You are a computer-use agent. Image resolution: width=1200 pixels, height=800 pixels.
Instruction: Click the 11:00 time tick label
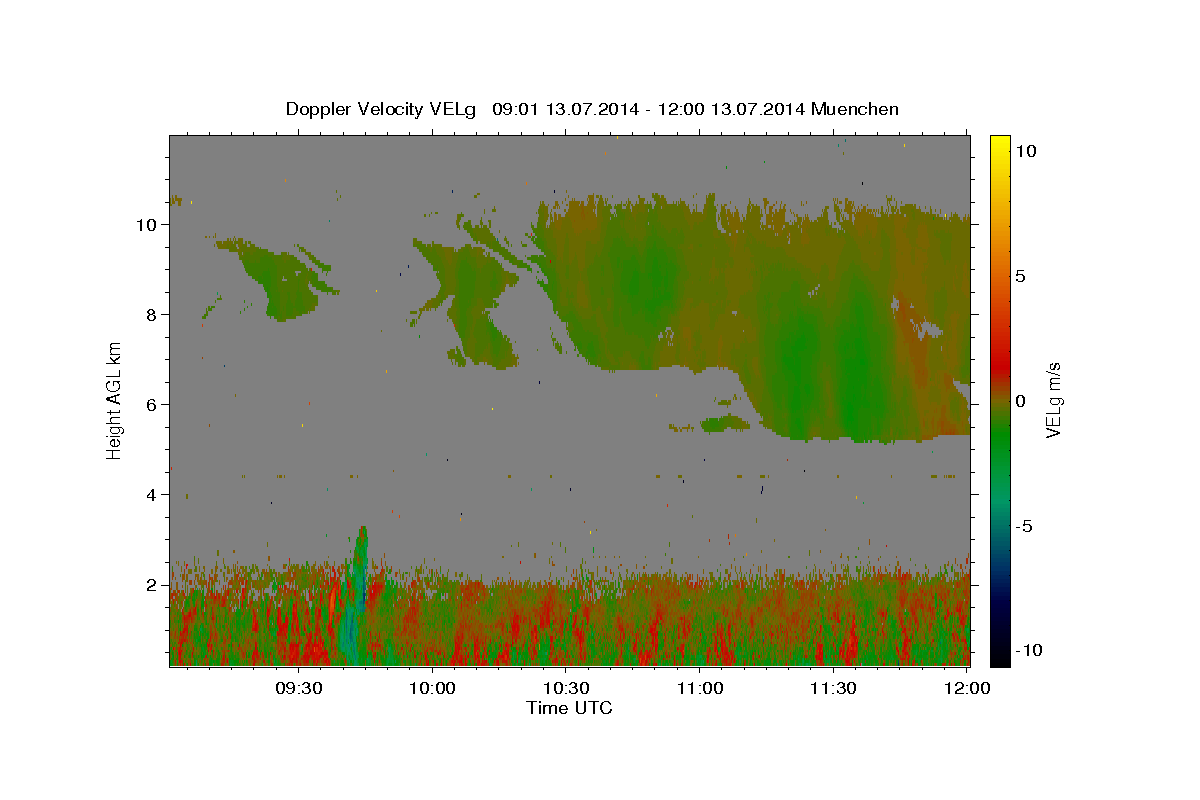[x=700, y=688]
